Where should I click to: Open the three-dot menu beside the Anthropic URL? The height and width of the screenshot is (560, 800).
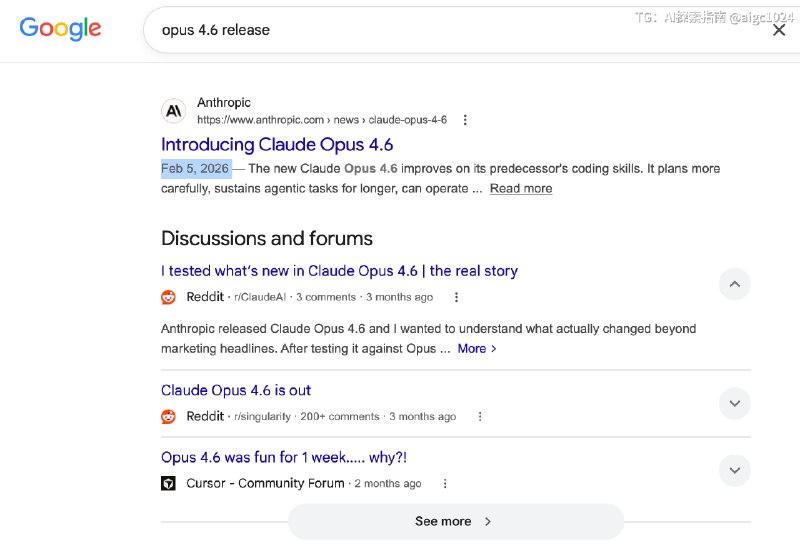(x=465, y=120)
